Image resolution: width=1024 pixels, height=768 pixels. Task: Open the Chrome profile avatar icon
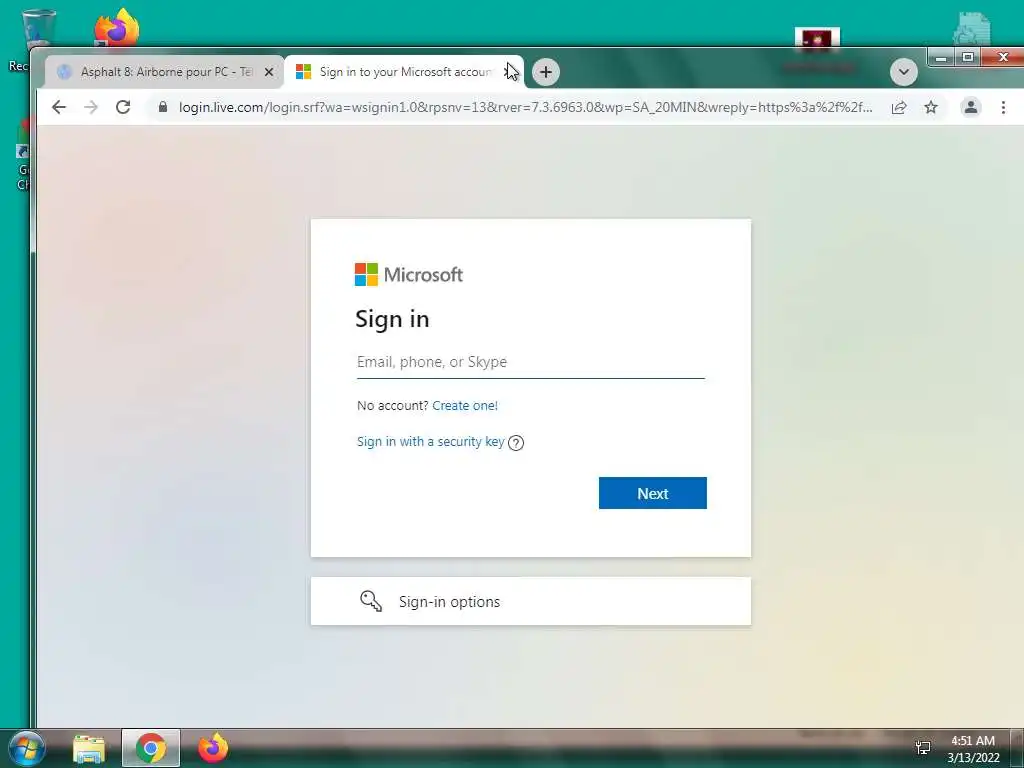coord(970,107)
